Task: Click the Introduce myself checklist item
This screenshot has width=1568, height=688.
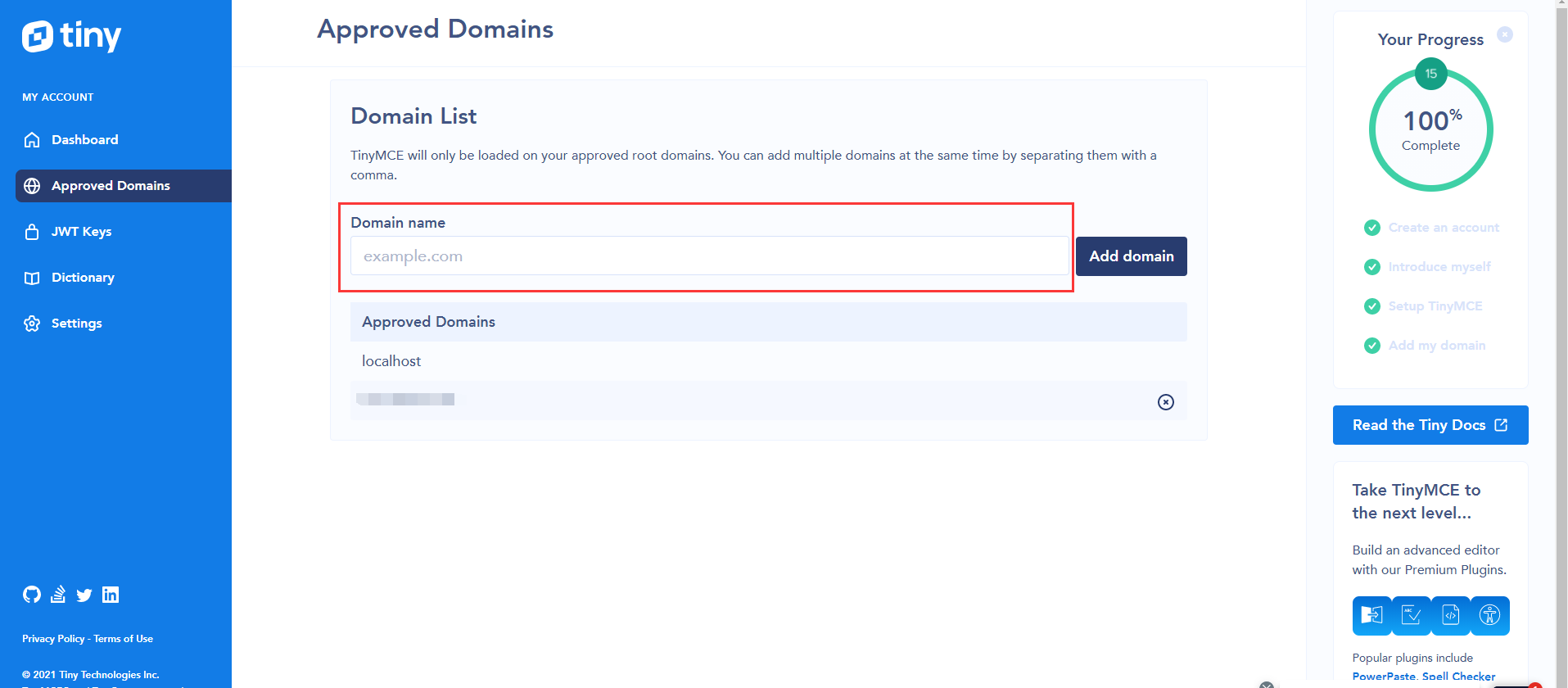Action: click(1439, 267)
